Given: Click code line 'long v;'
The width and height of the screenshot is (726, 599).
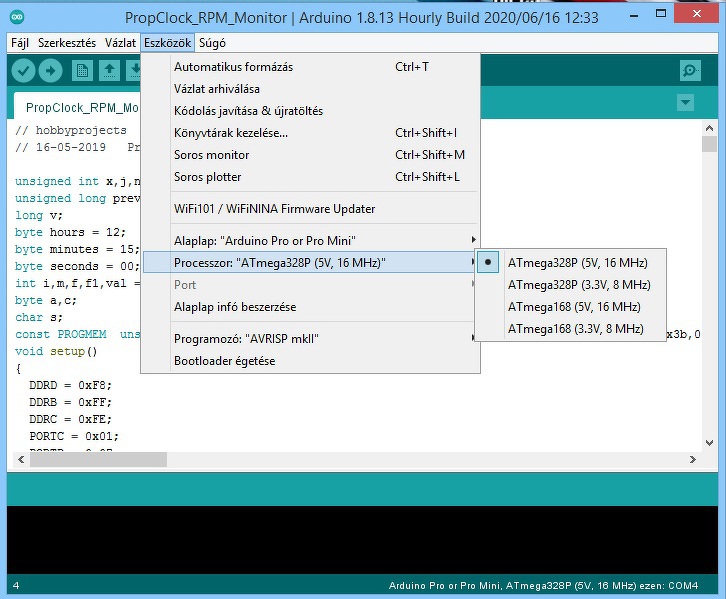Looking at the screenshot, I should (x=38, y=215).
